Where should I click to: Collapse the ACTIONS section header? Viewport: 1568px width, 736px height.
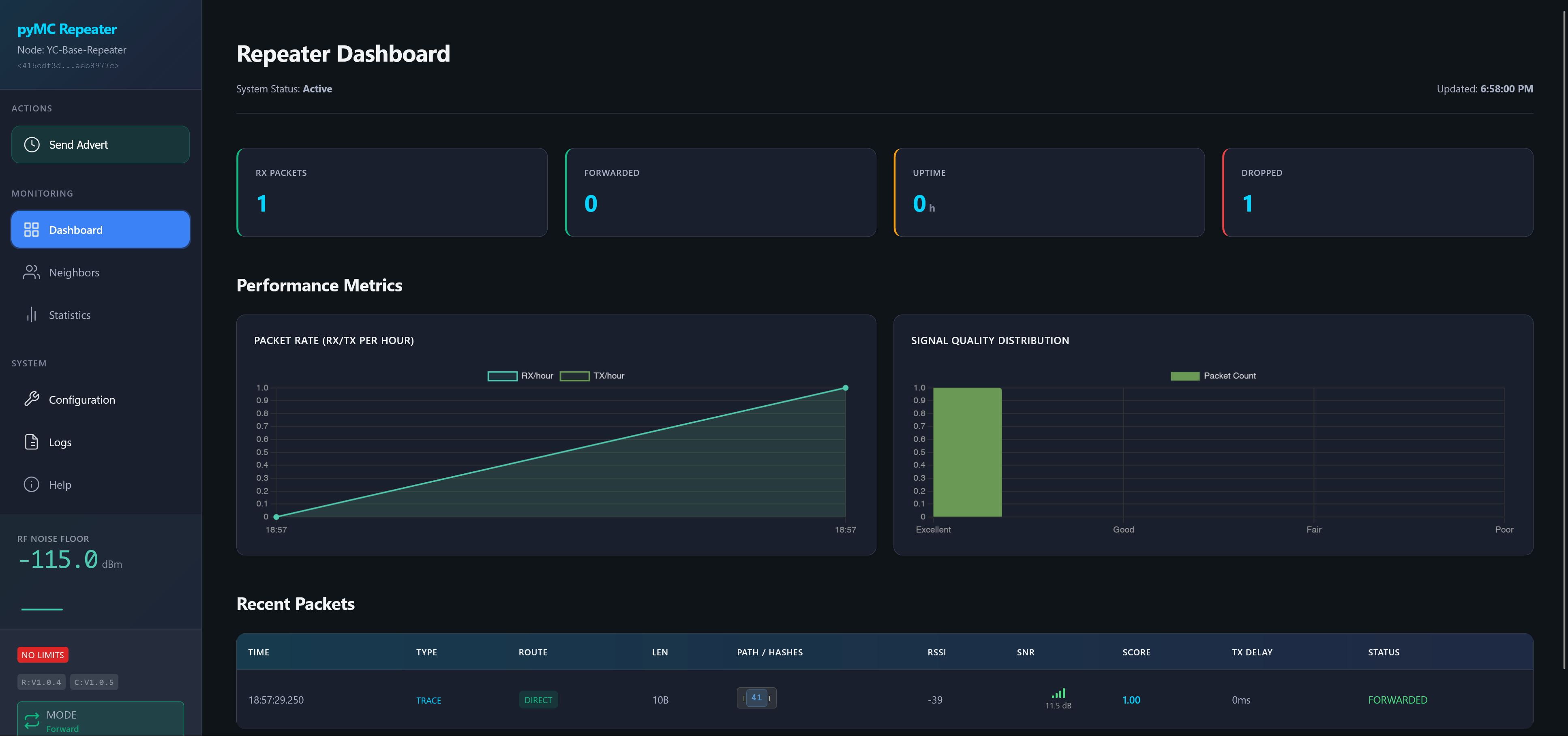click(x=32, y=108)
